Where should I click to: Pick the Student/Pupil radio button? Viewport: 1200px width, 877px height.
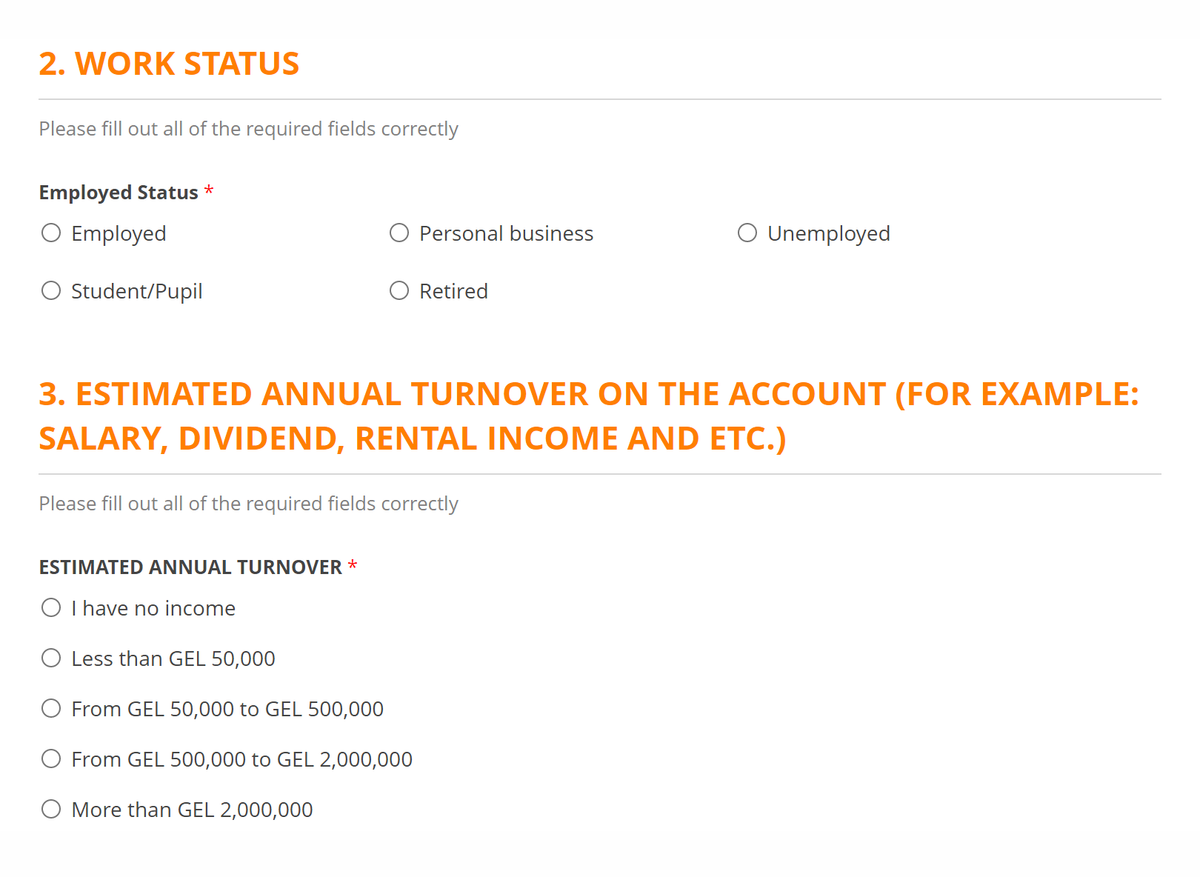[x=51, y=292]
